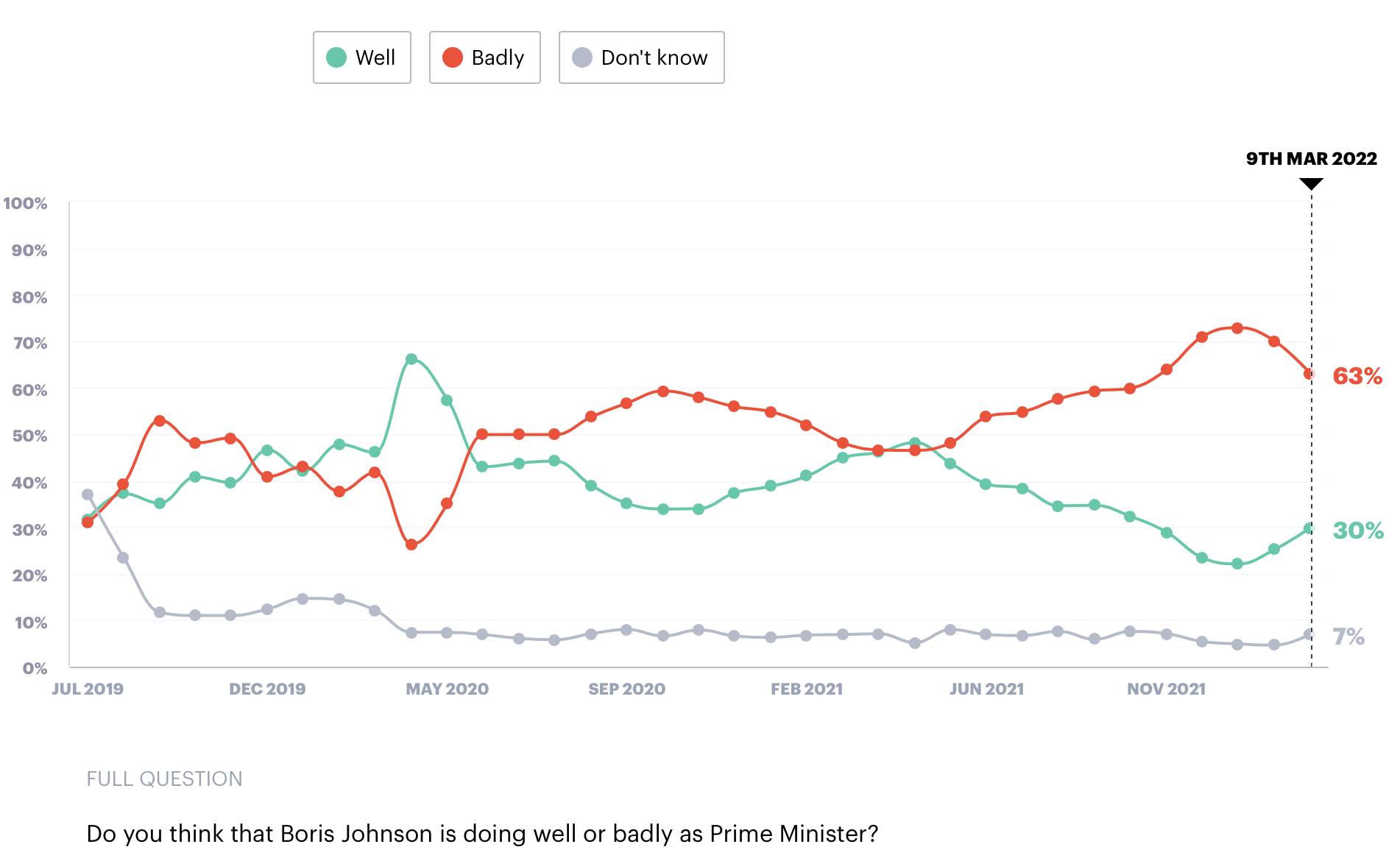Viewport: 1400px width, 858px height.
Task: Toggle the Don't know series button
Action: point(642,57)
